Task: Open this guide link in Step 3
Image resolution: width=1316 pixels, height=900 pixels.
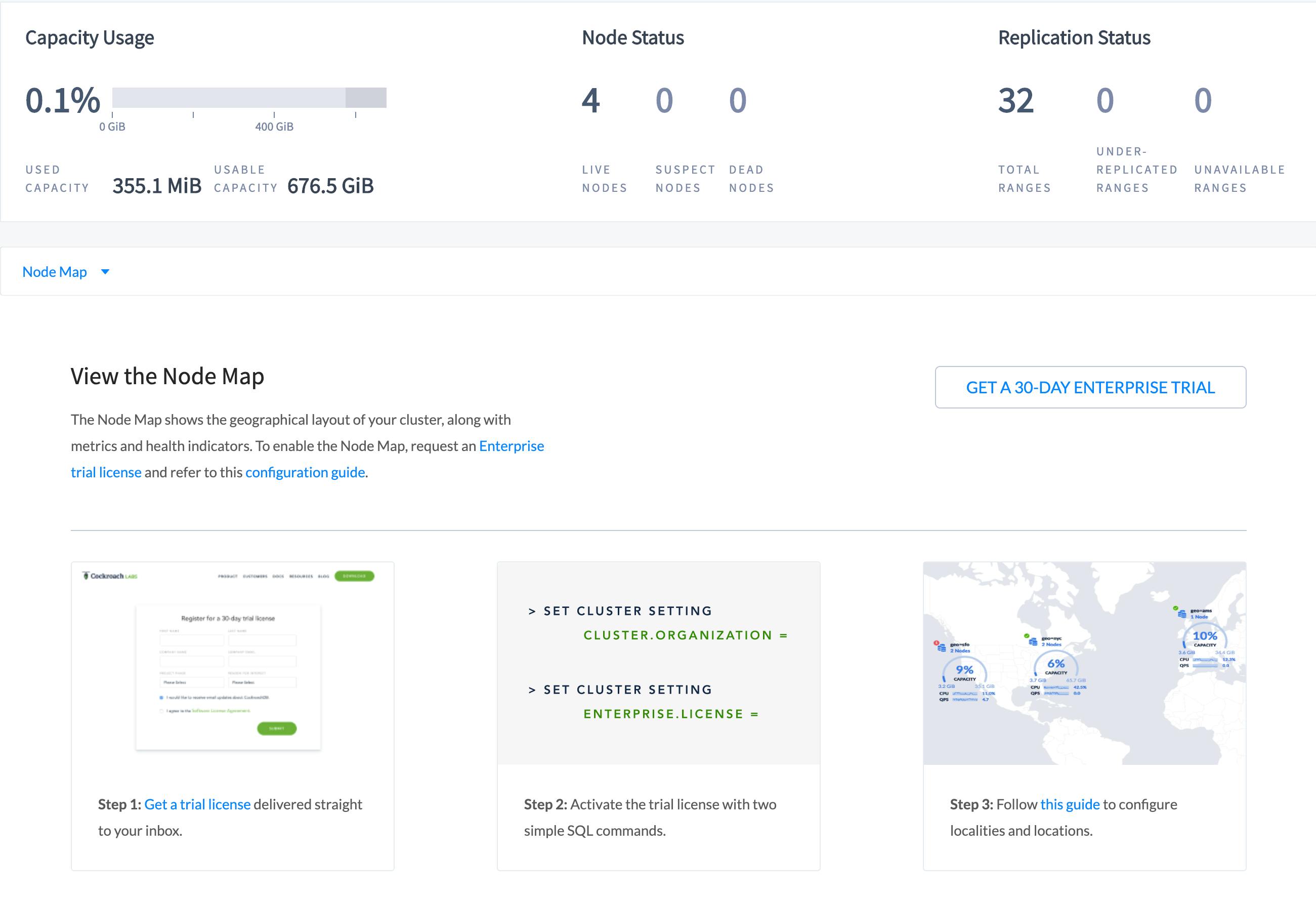Action: coord(1070,804)
